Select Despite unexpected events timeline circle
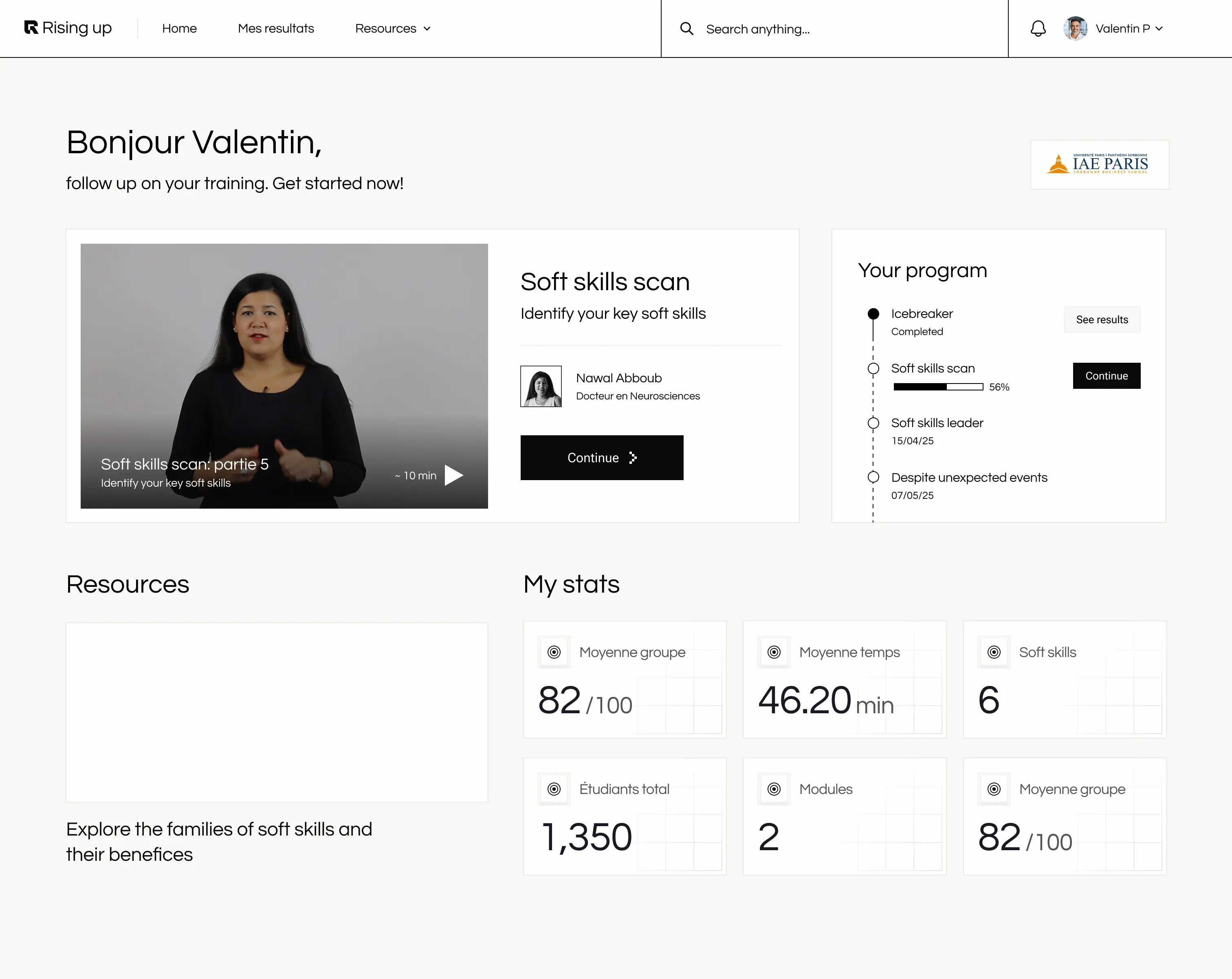The height and width of the screenshot is (979, 1232). [873, 477]
